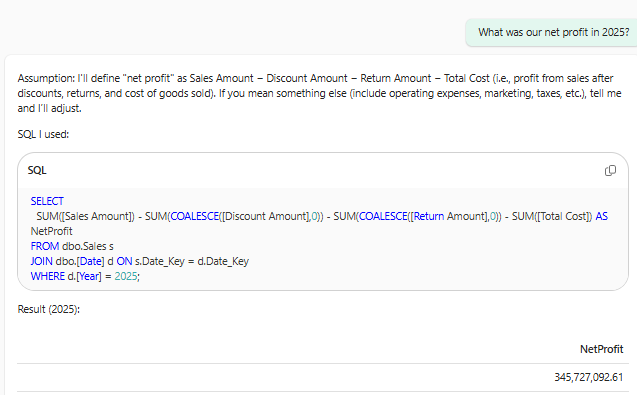Click the NetProfit column header
Viewport: 637px width, 395px height.
tap(601, 349)
